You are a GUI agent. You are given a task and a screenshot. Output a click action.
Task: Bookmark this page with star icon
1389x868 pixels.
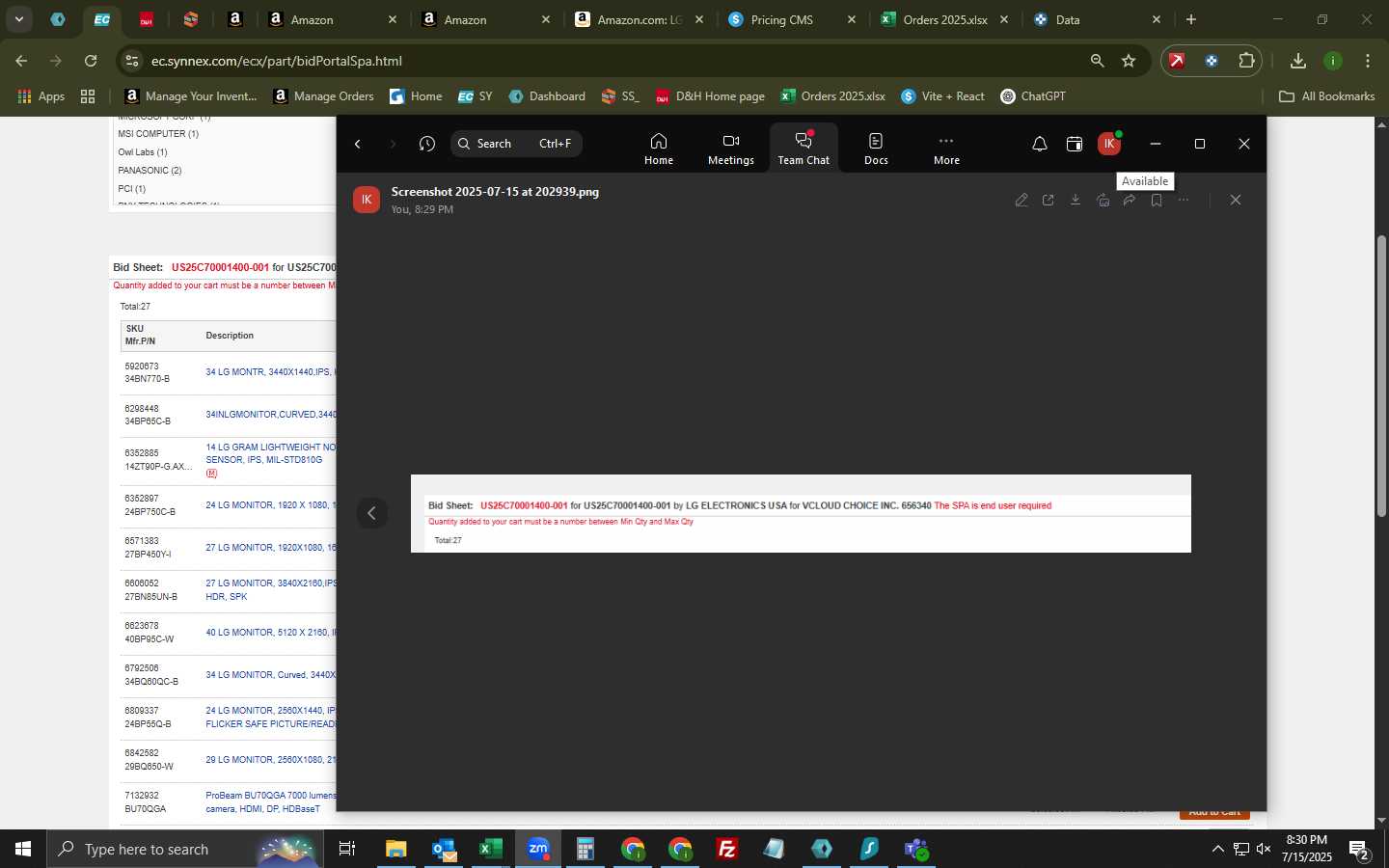[1129, 61]
